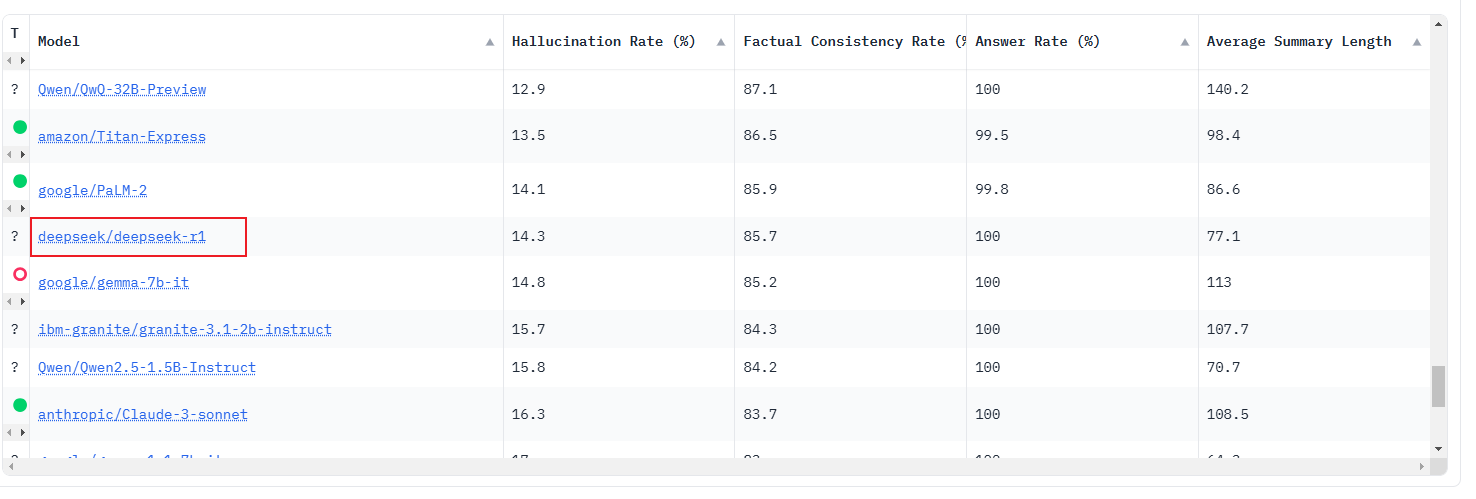Image resolution: width=1476 pixels, height=499 pixels.
Task: Click the T column header
Action: [x=14, y=34]
